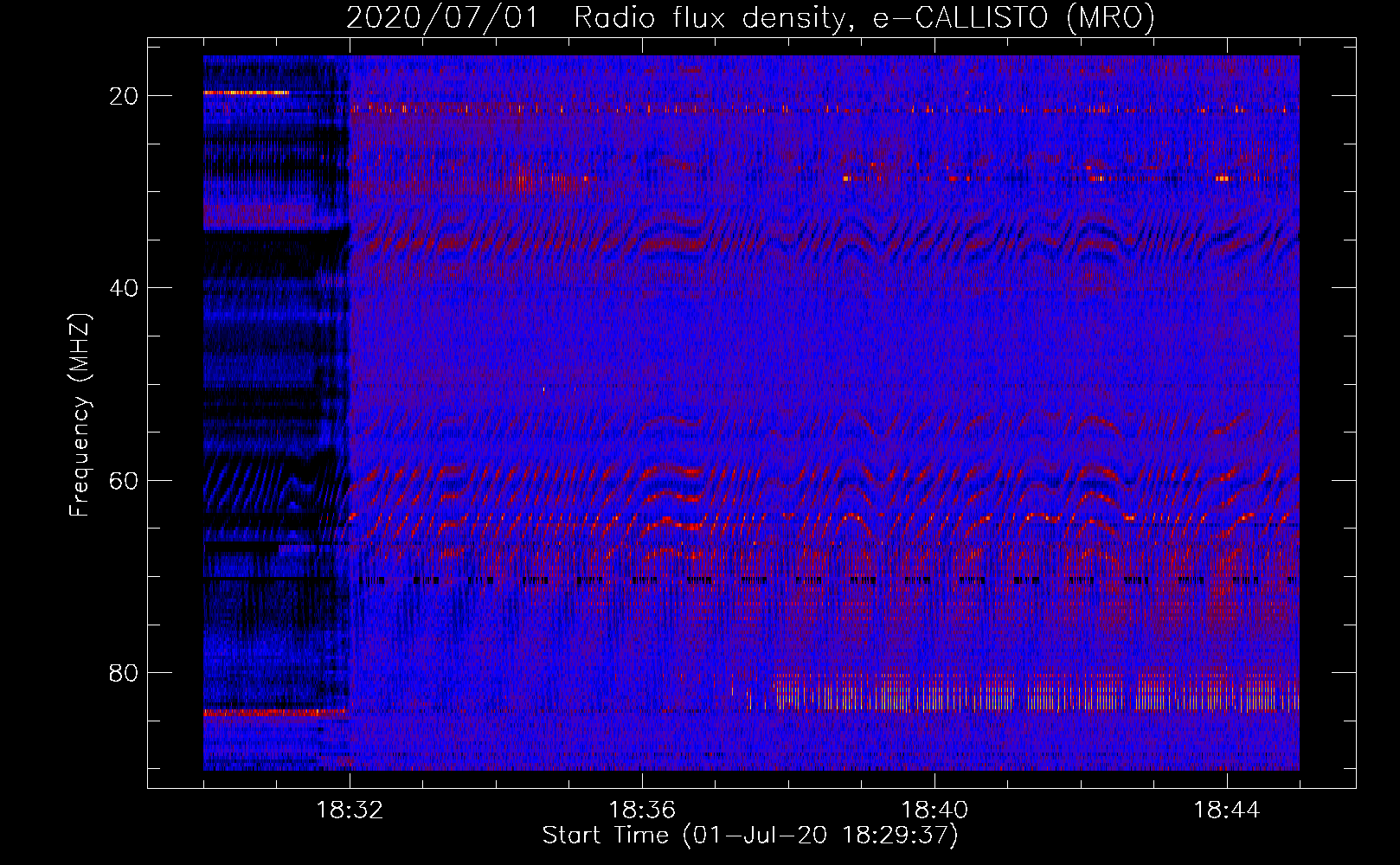Click the 18:36 time tick label

(642, 811)
